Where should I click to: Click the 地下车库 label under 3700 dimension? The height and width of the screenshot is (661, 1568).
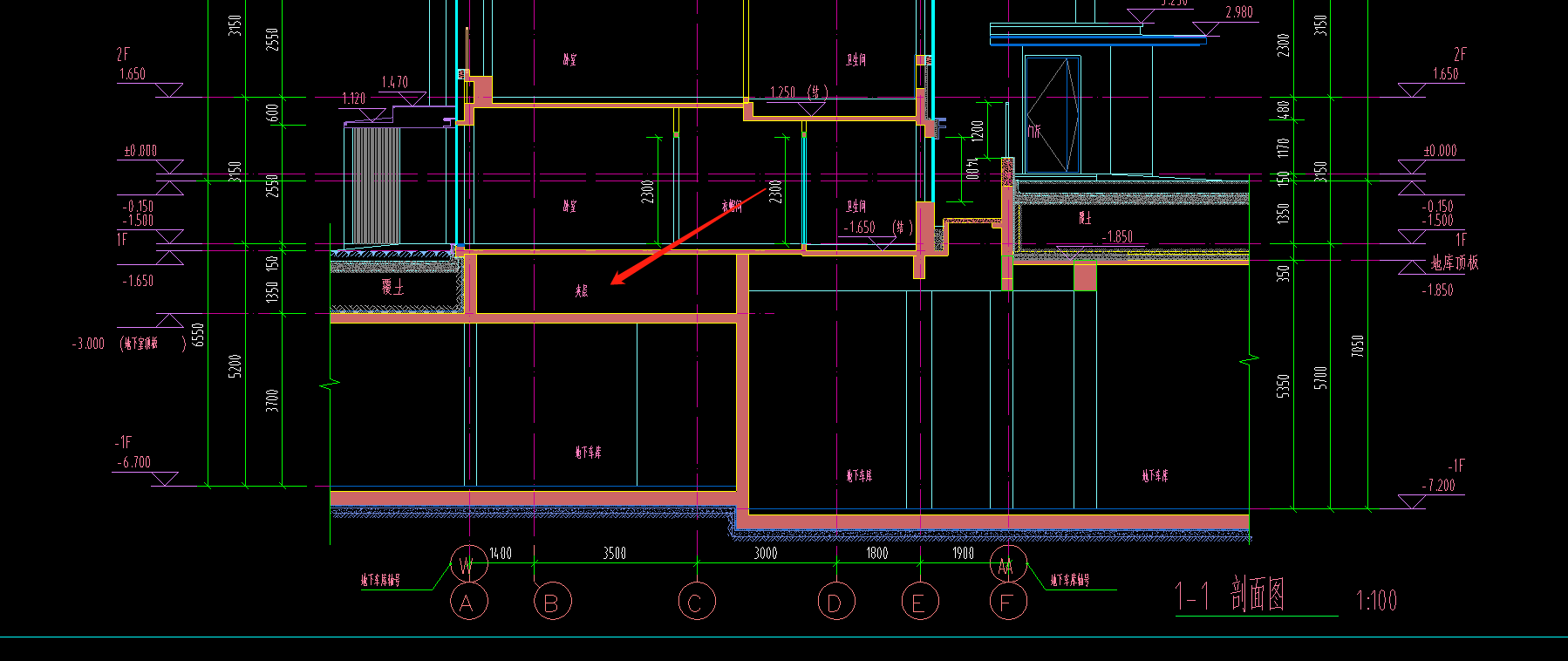point(588,452)
